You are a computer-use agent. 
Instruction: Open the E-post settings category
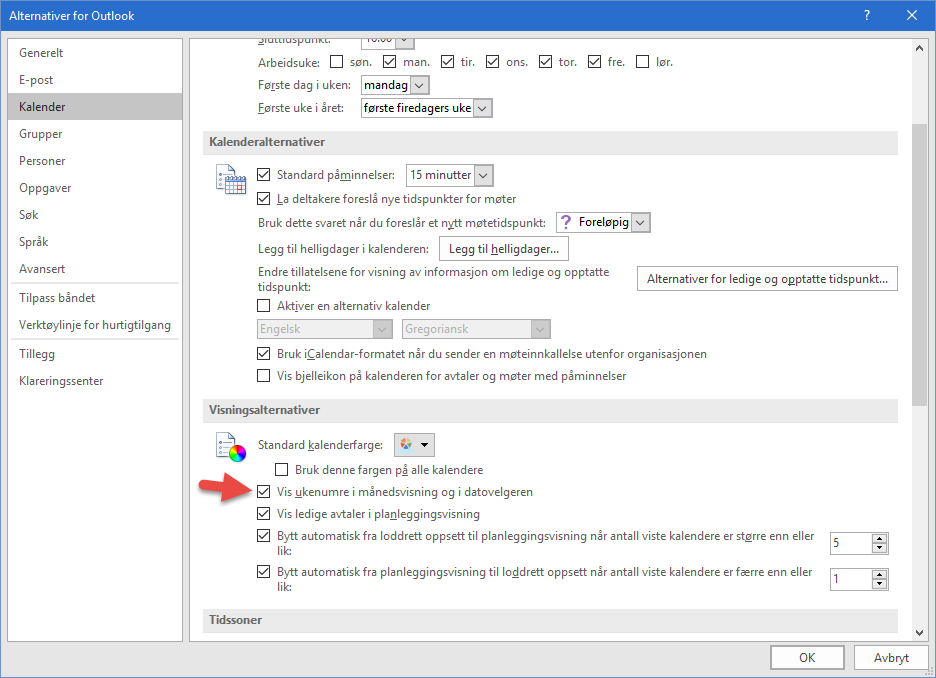[95, 80]
